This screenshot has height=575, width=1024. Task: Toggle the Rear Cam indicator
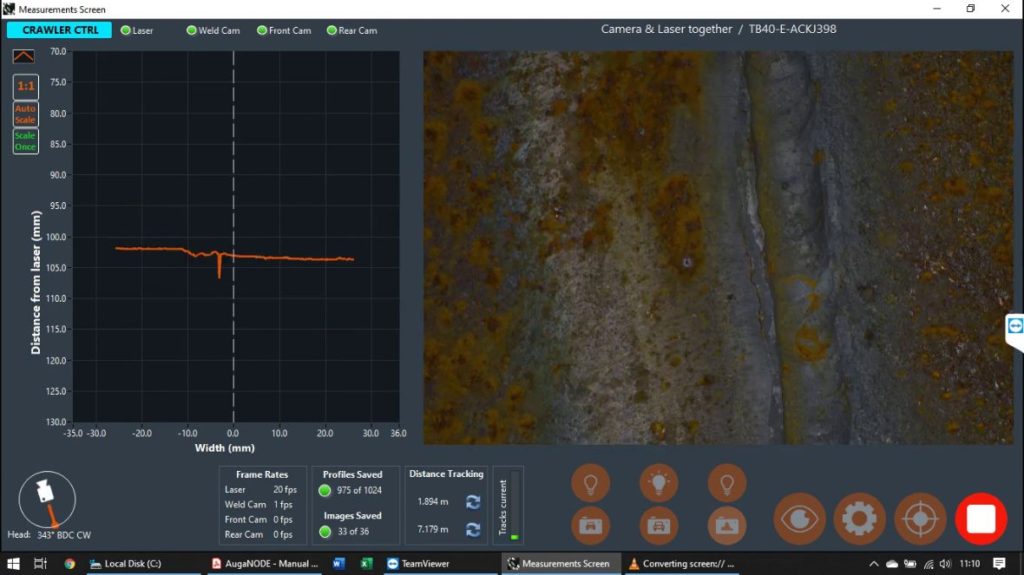click(331, 30)
